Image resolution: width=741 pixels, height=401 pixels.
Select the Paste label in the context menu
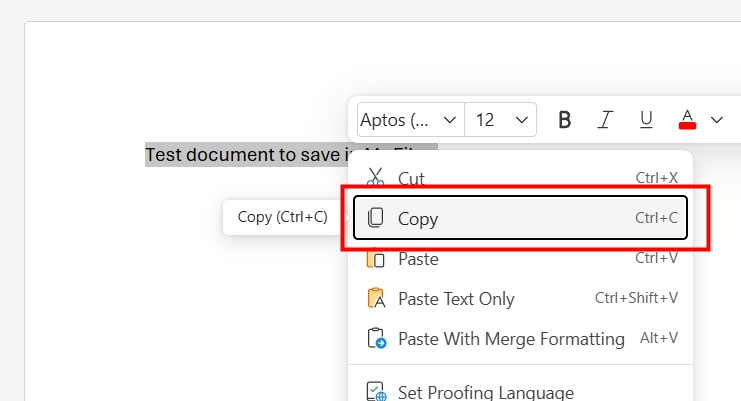[418, 259]
